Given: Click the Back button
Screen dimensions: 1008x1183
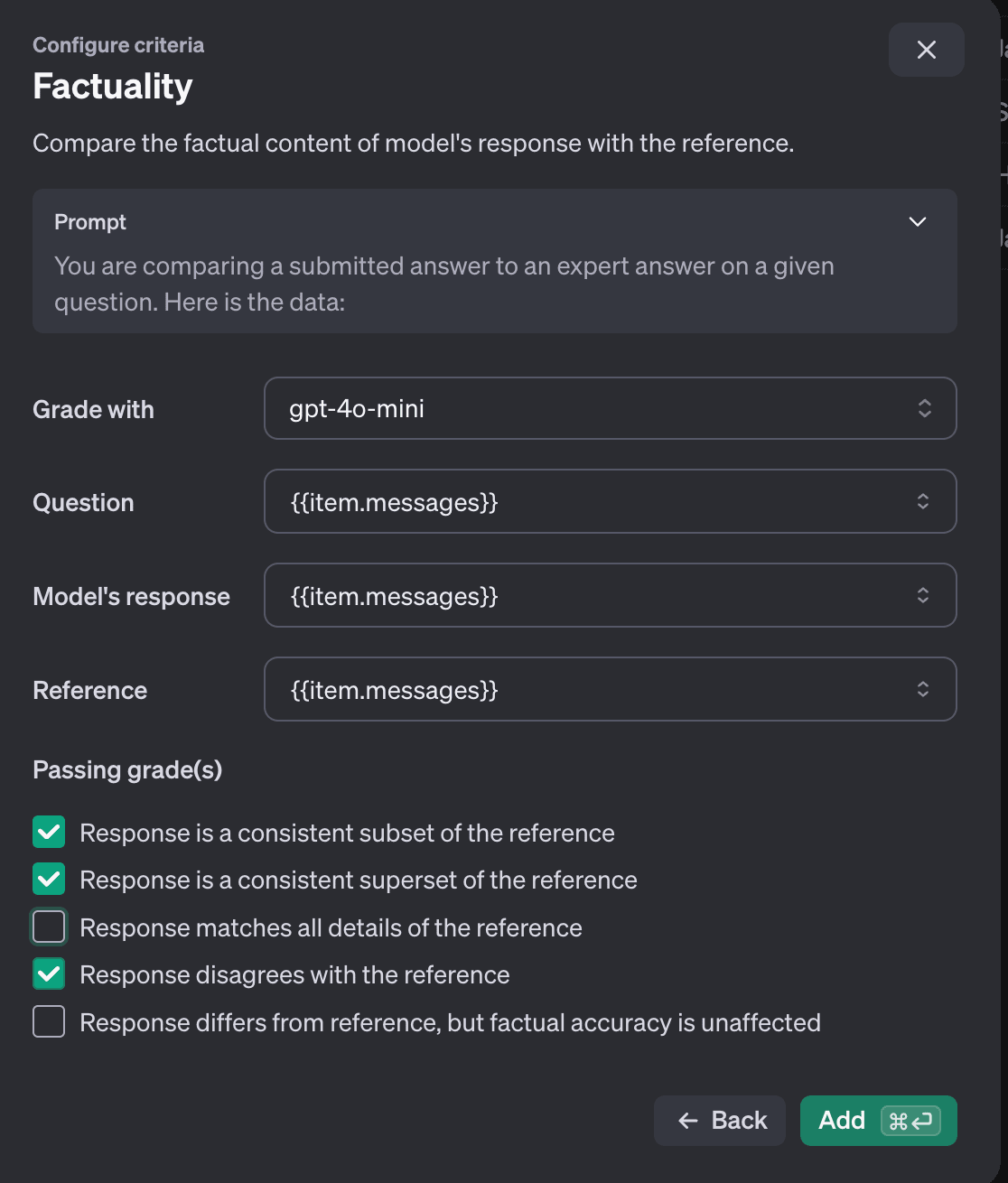Looking at the screenshot, I should (721, 1121).
